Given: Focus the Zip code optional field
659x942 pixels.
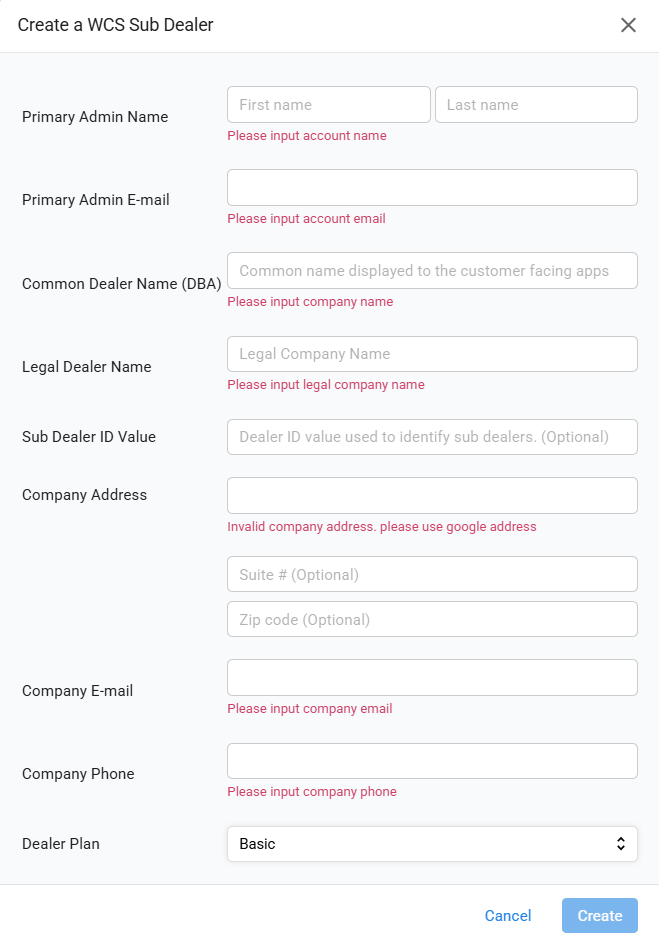Looking at the screenshot, I should pos(432,619).
